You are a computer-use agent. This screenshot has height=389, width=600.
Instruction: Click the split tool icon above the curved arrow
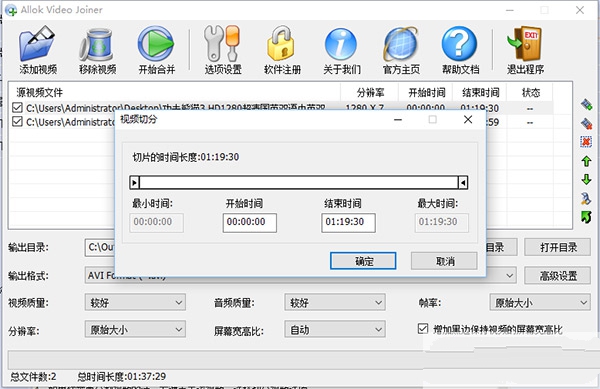click(x=586, y=199)
